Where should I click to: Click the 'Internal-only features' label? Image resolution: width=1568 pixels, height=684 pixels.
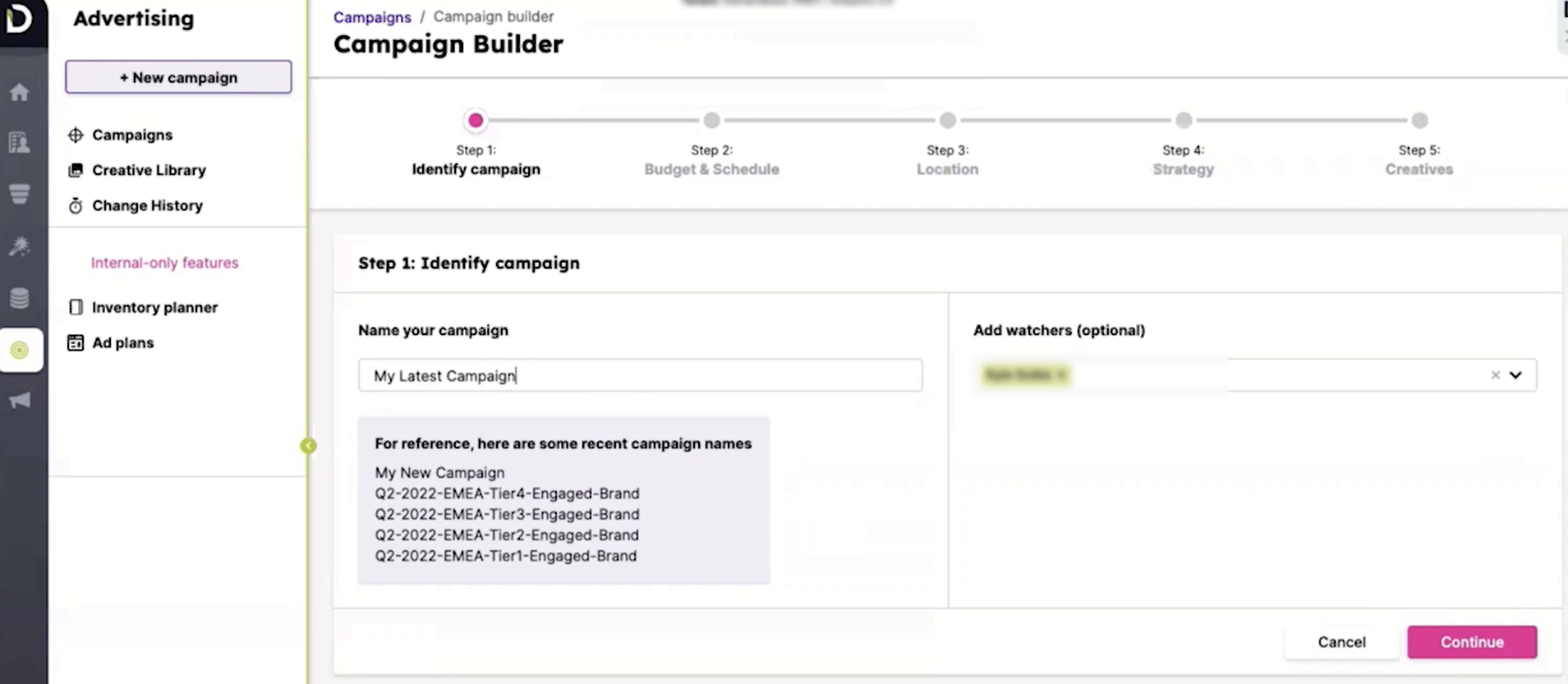tap(164, 263)
